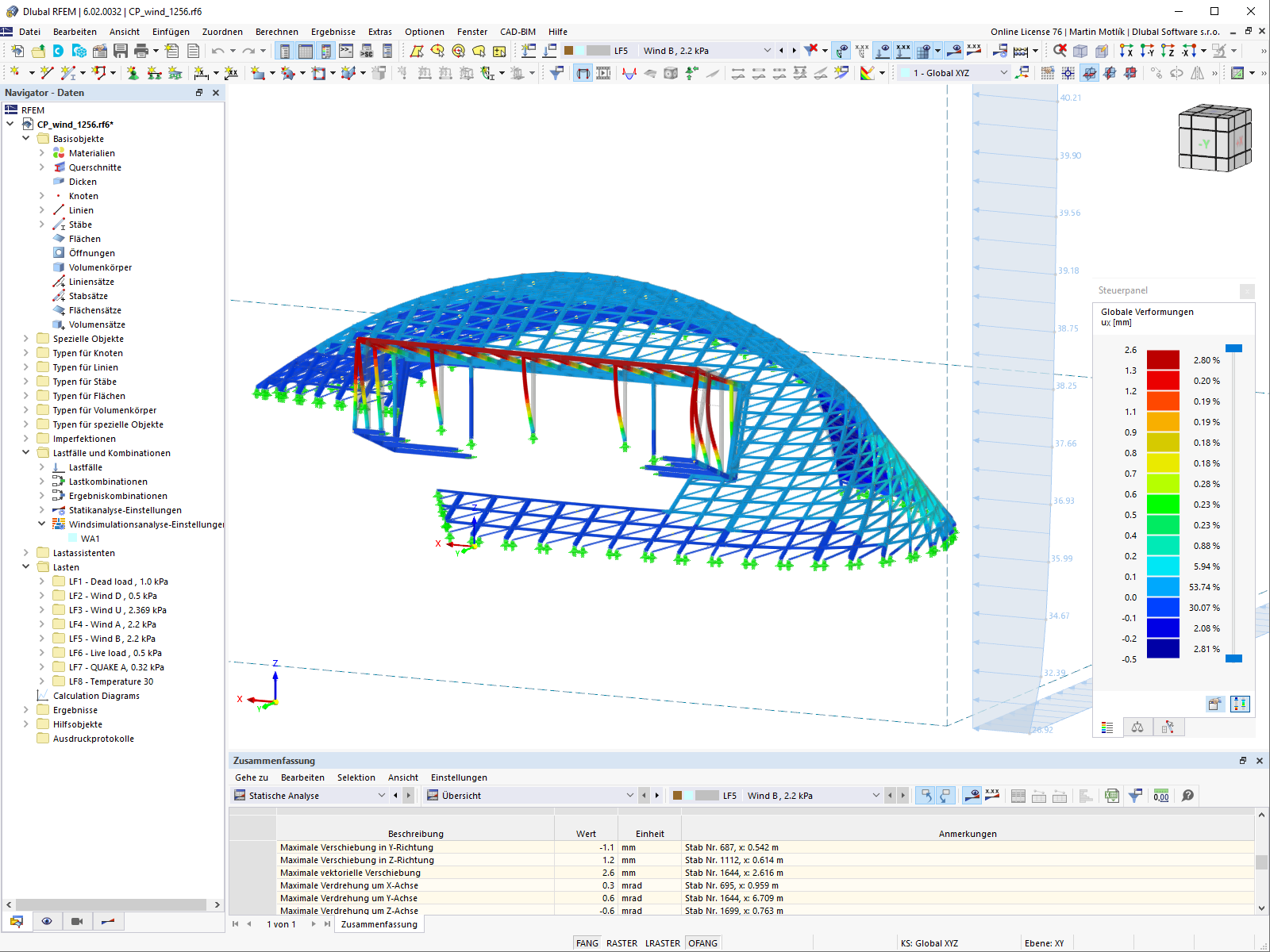Toggle OFANG object snap in the status bar
This screenshot has width=1270, height=952.
[x=703, y=943]
